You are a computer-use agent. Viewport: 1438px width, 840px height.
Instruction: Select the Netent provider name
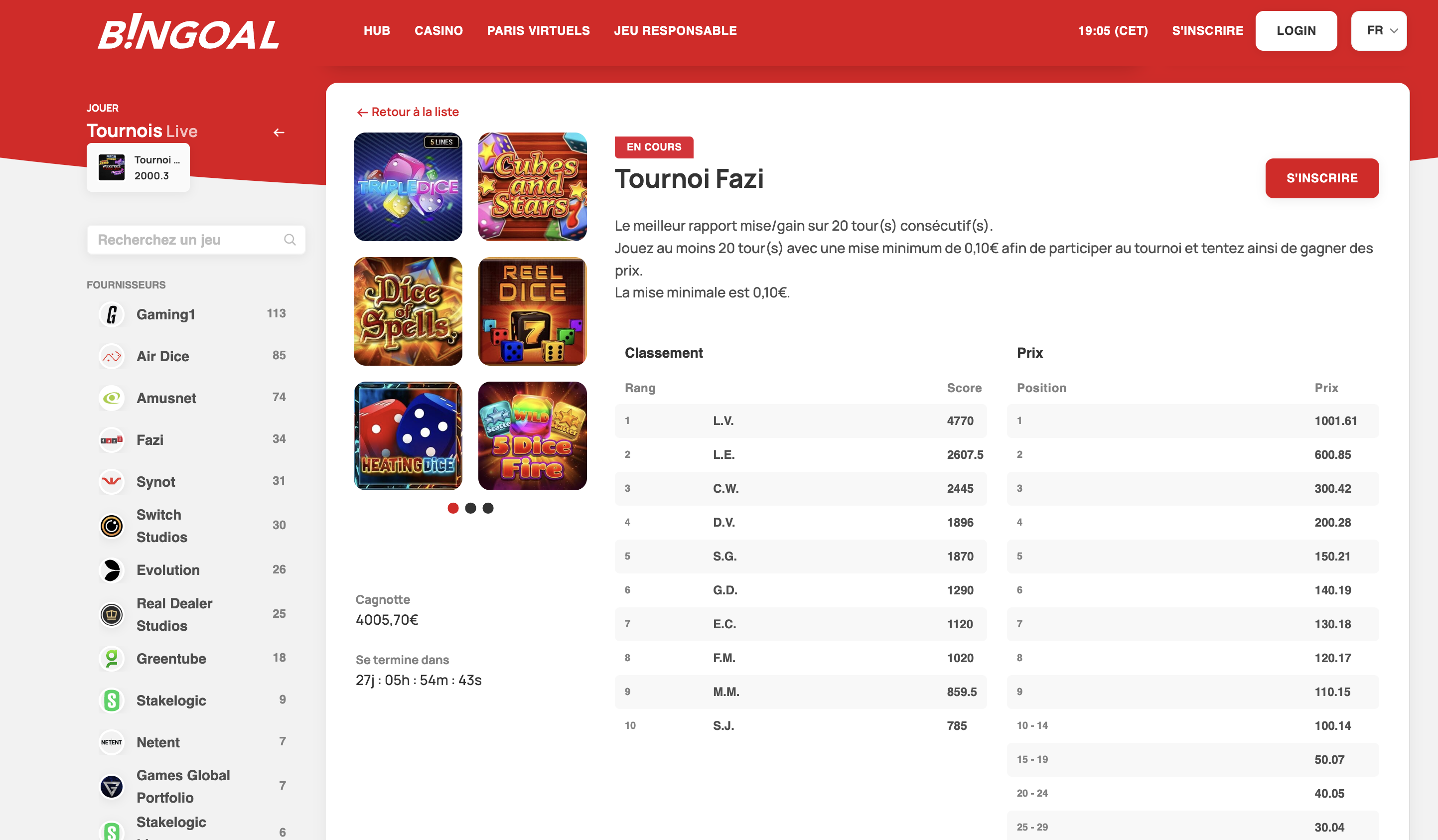(x=158, y=742)
